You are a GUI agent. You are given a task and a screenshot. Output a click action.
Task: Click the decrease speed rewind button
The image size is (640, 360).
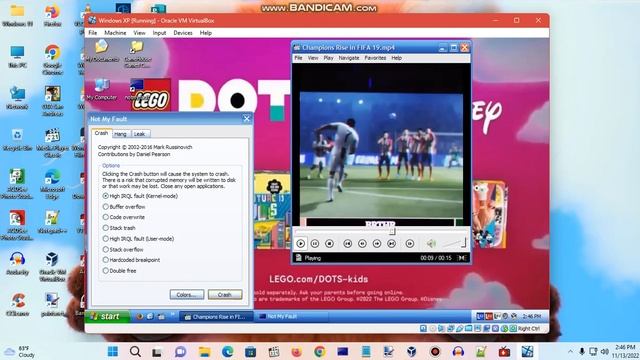(x=362, y=244)
